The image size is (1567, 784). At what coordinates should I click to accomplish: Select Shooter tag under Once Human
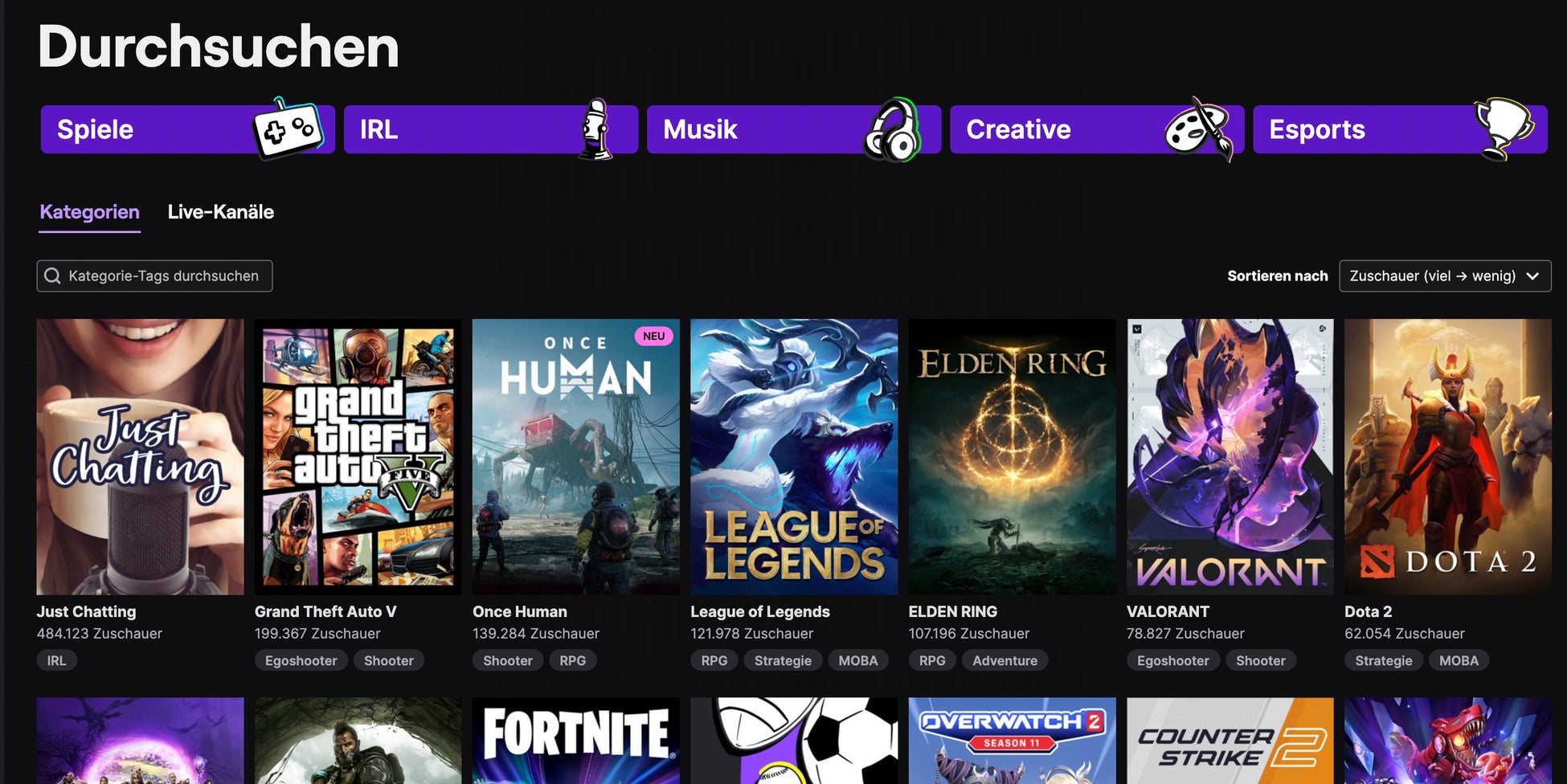(508, 660)
